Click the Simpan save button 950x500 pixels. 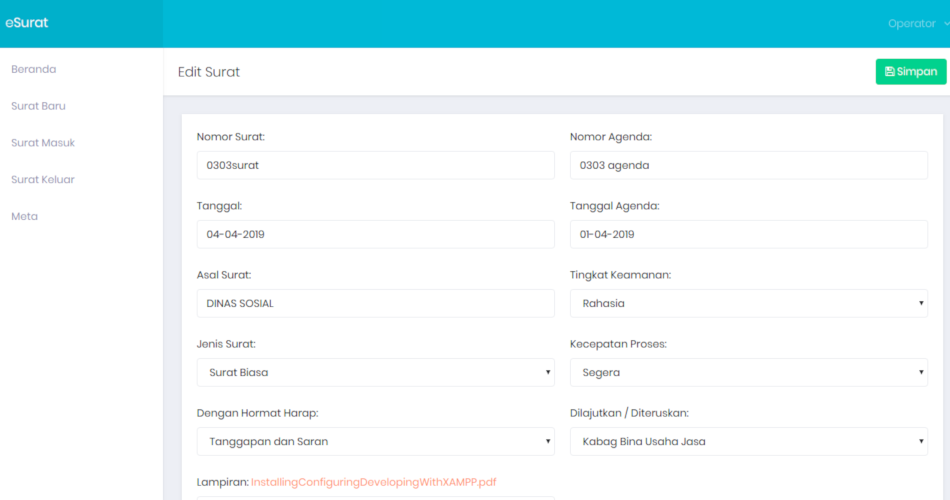[911, 72]
